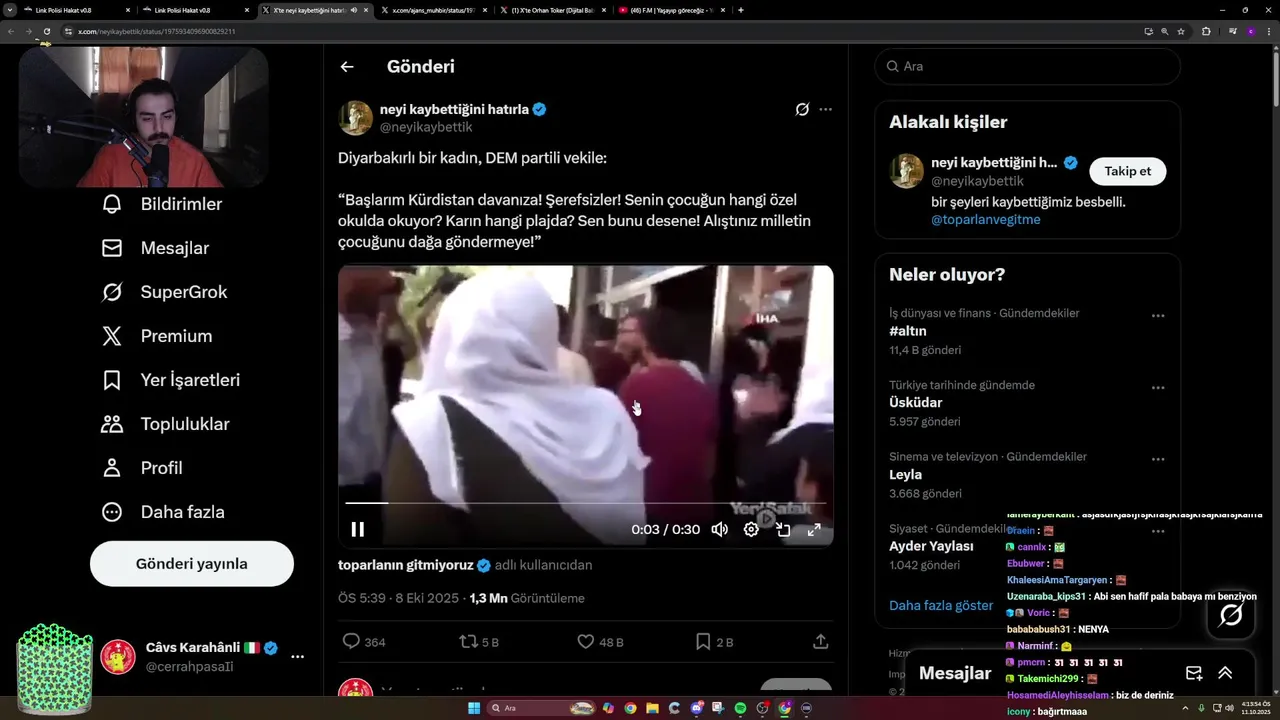Image resolution: width=1280 pixels, height=720 pixels.
Task: Click the reply icon with 364 comments
Action: [x=351, y=641]
